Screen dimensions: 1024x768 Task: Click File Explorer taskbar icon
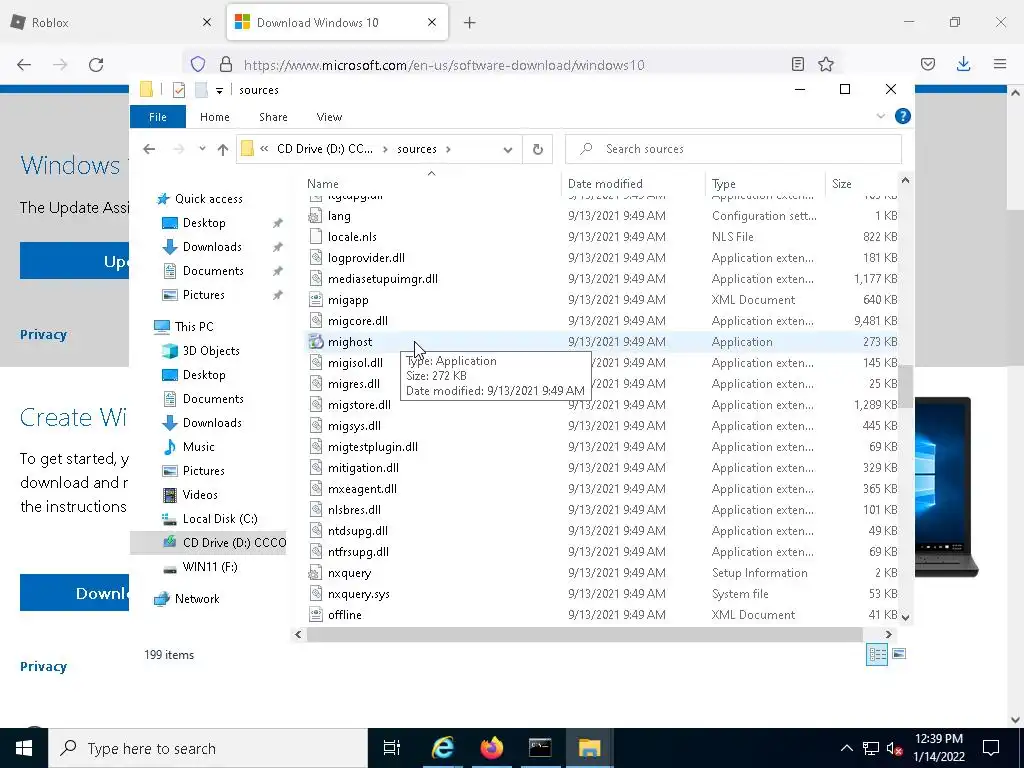(589, 748)
